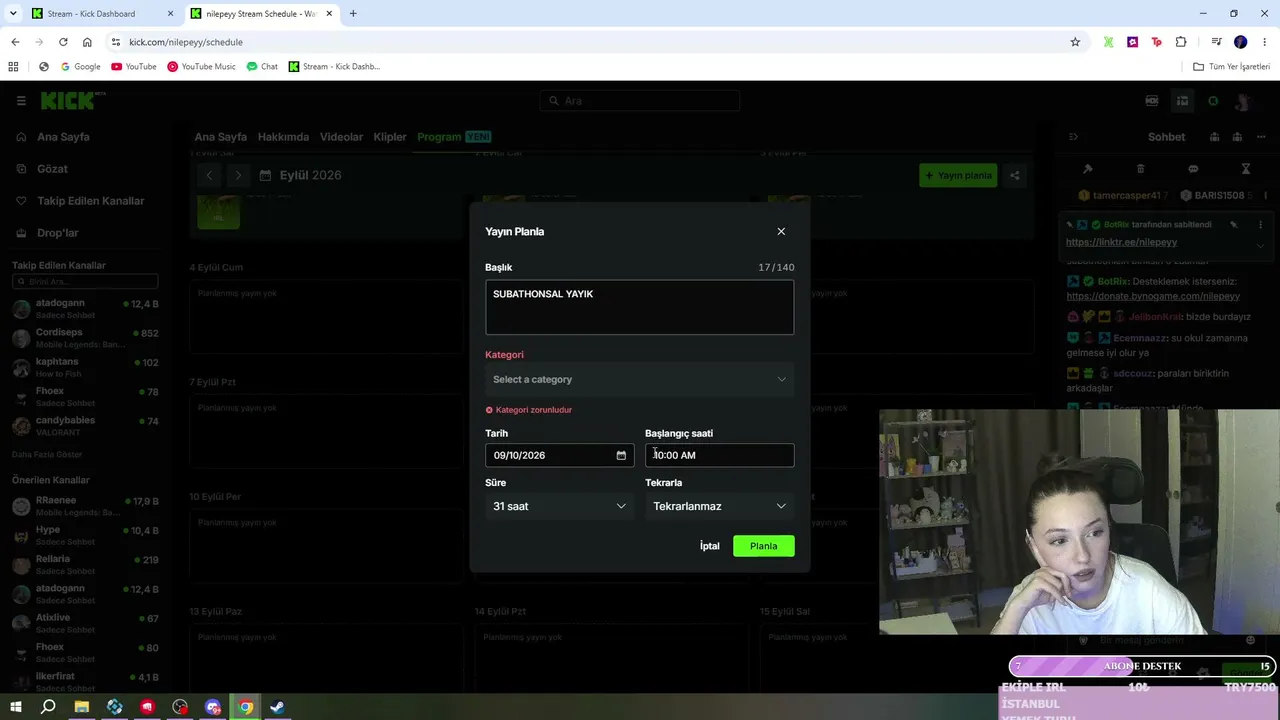Expand the pinned BotRix message chevron
The height and width of the screenshot is (720, 1280).
click(x=1260, y=245)
